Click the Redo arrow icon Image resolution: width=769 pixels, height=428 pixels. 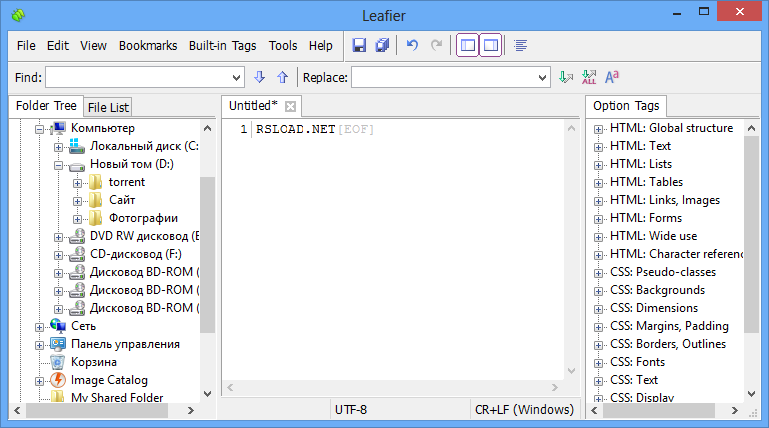coord(436,46)
